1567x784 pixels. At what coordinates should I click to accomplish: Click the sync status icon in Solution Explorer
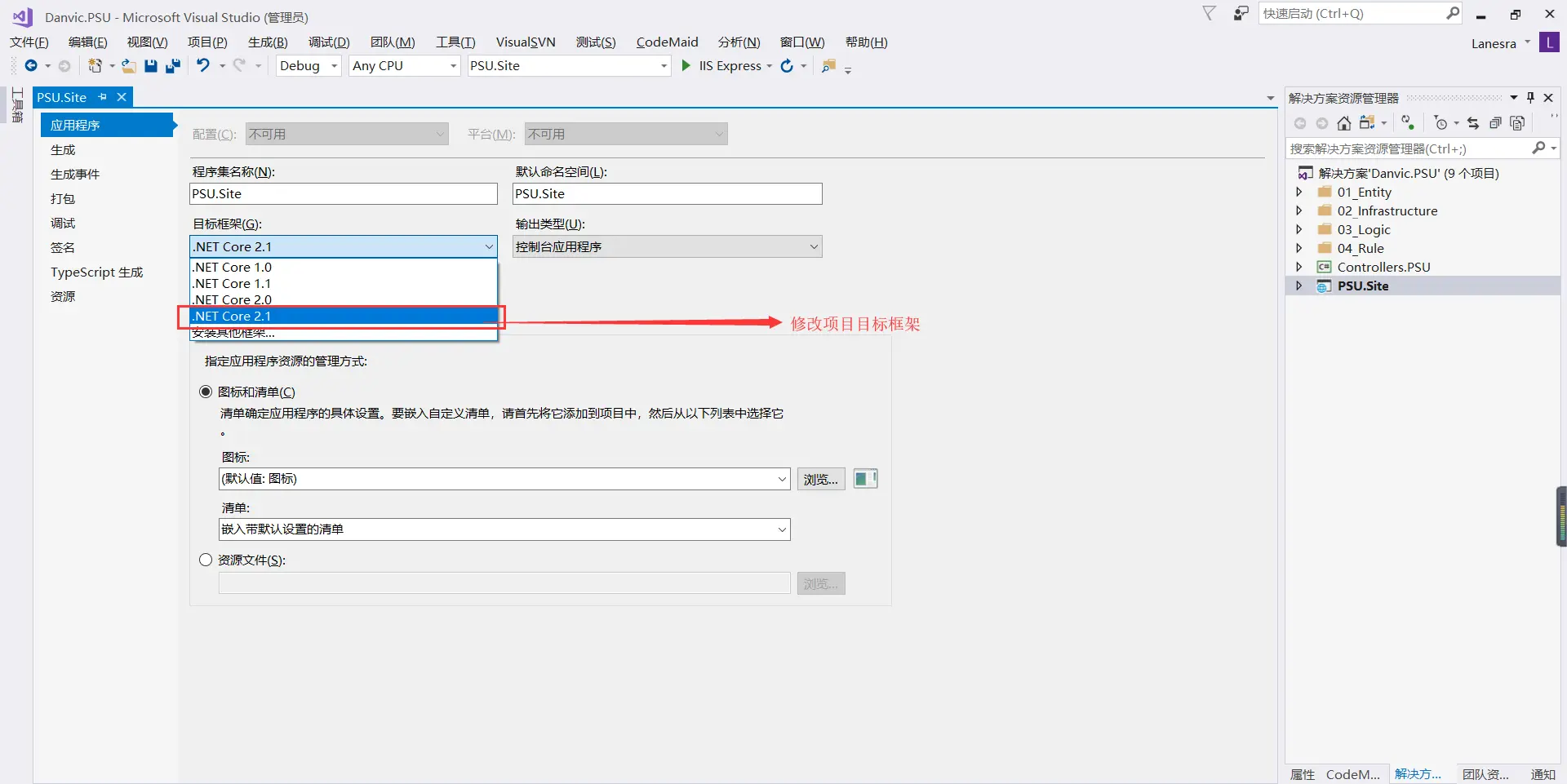click(1408, 123)
